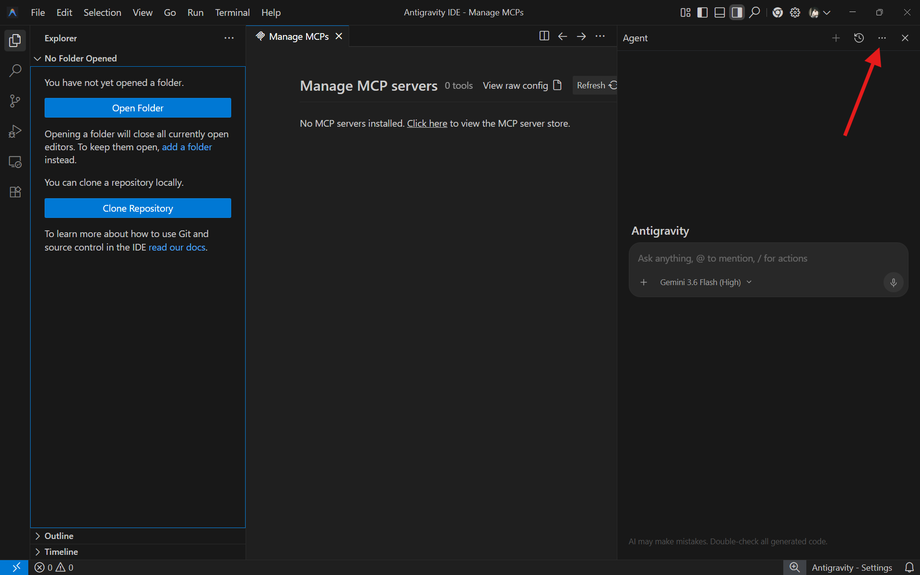This screenshot has height=575, width=920.
Task: Click Customize Layout icon in title bar
Action: click(685, 12)
